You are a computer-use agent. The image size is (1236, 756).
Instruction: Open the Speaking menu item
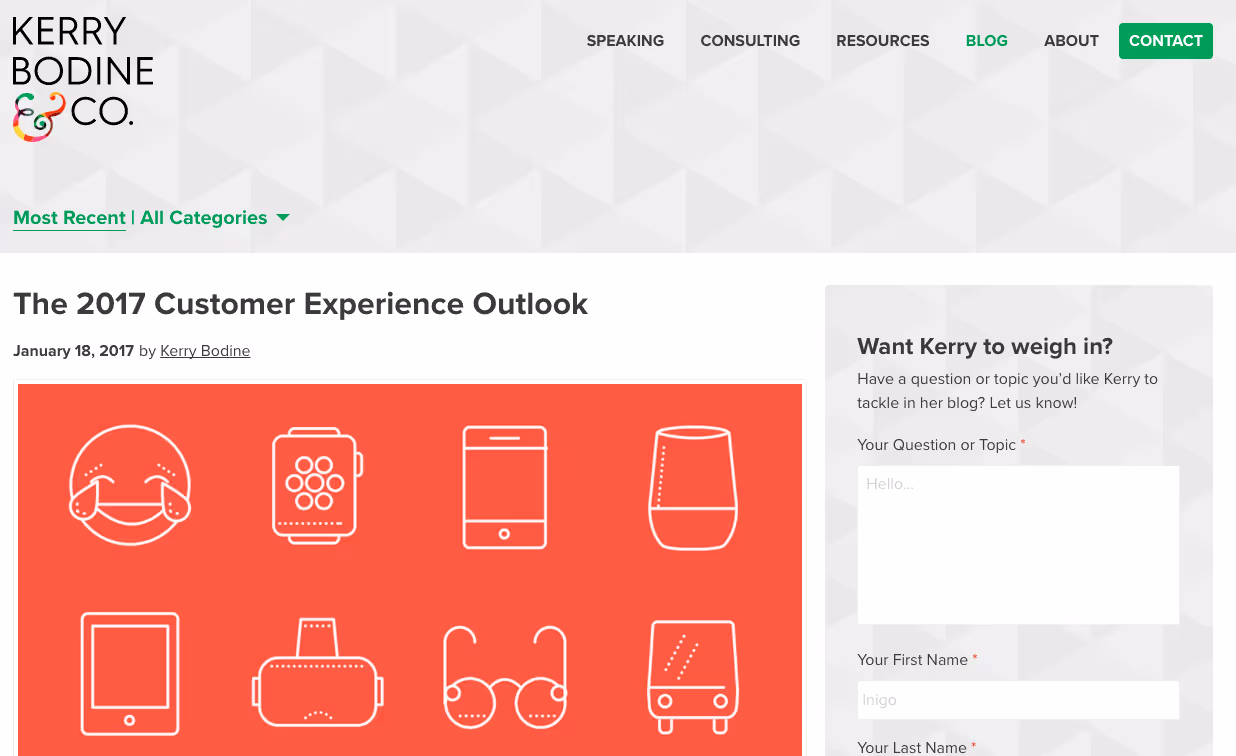pos(625,41)
